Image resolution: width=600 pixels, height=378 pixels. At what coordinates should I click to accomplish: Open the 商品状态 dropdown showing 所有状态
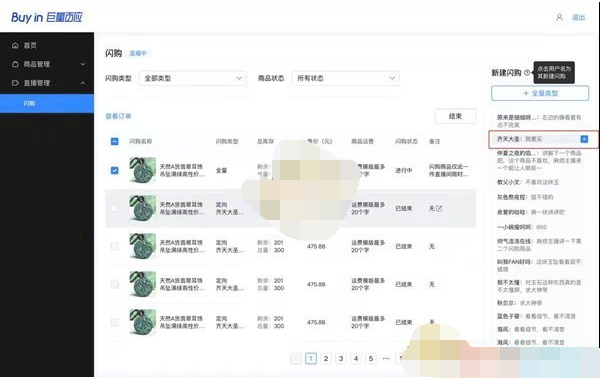point(346,78)
